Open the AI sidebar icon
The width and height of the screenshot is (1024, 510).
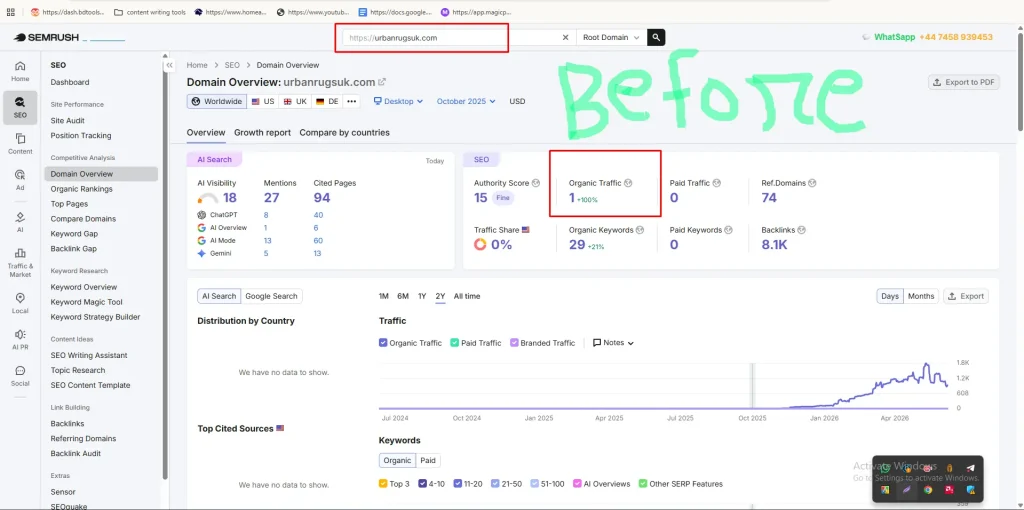coord(20,222)
